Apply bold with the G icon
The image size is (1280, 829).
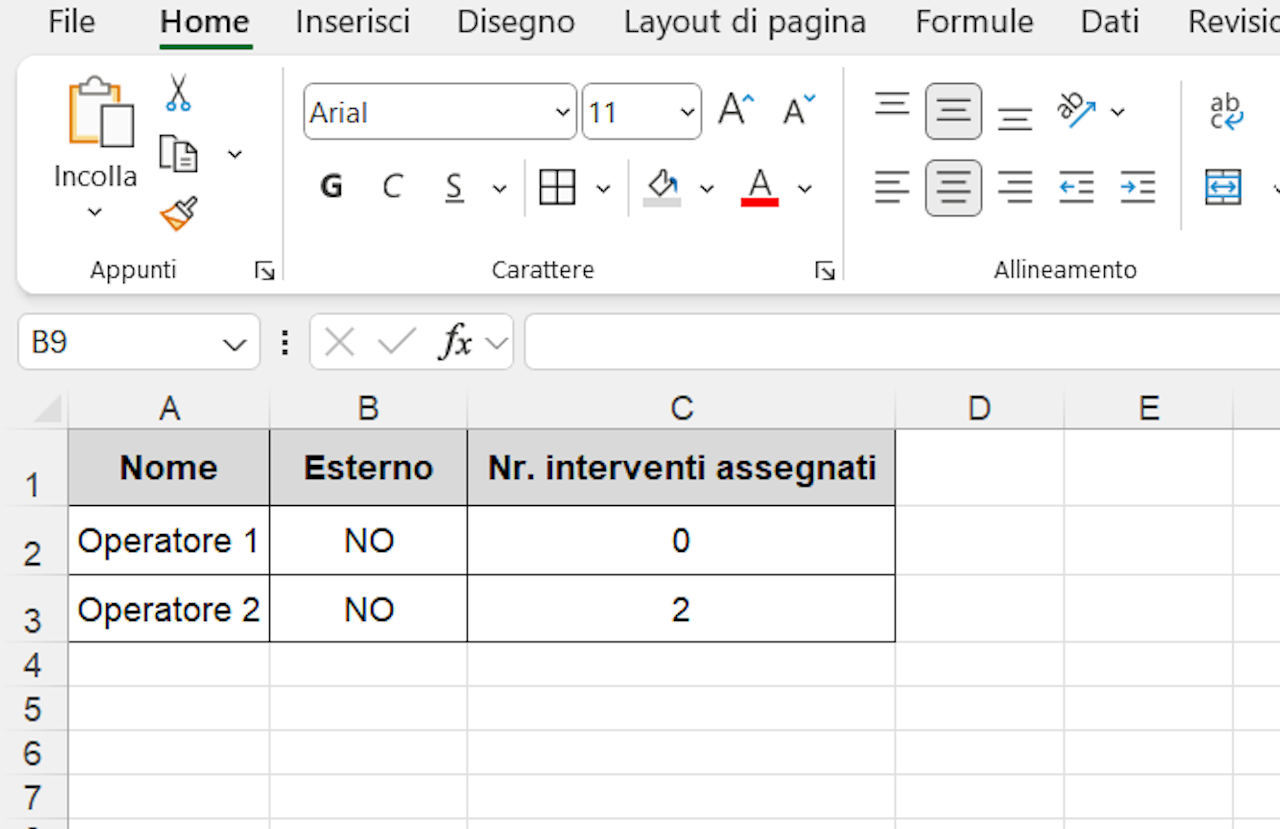[x=331, y=187]
